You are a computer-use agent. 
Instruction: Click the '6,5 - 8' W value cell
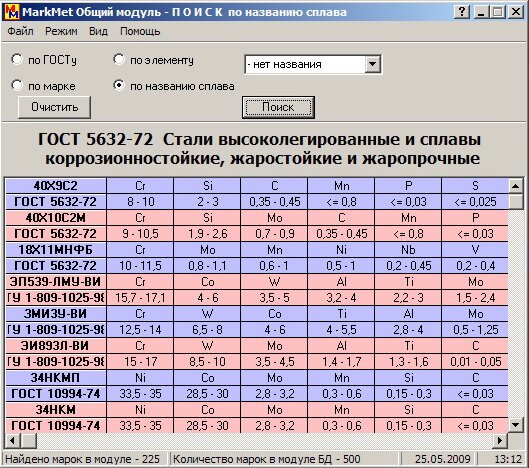(x=207, y=330)
